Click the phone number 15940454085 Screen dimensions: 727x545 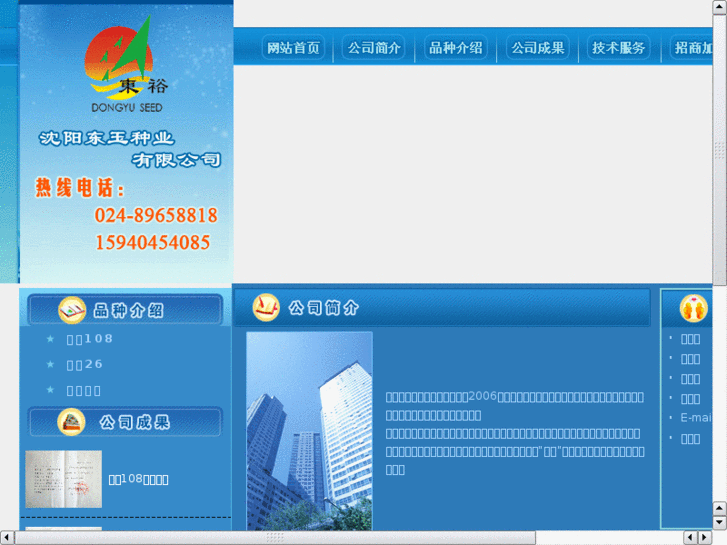pyautogui.click(x=153, y=243)
